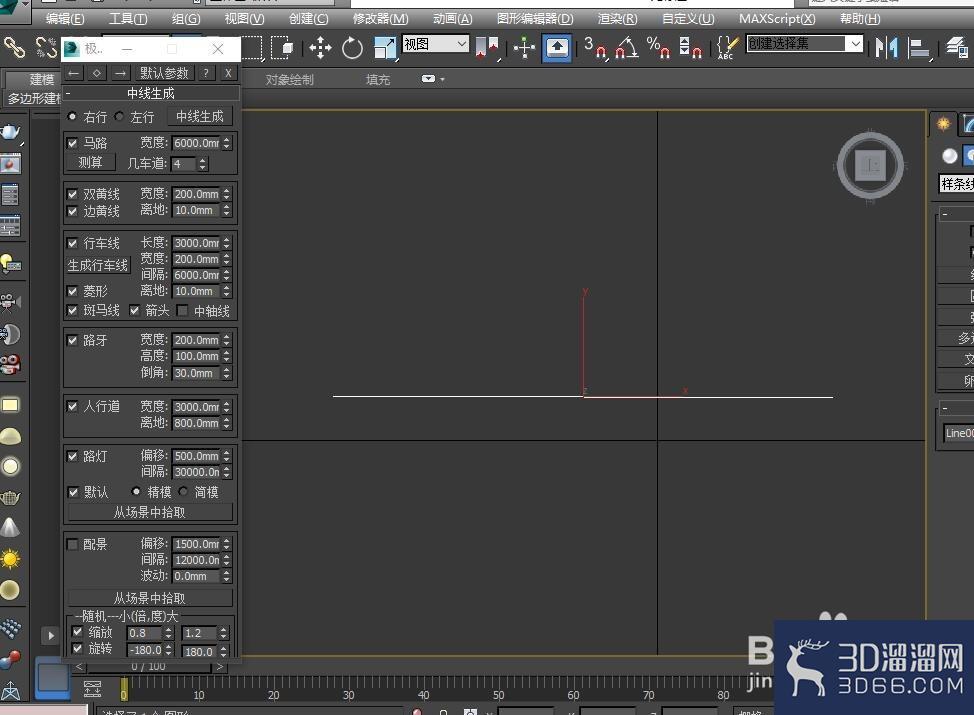Select the 左行 radio button

(x=119, y=116)
